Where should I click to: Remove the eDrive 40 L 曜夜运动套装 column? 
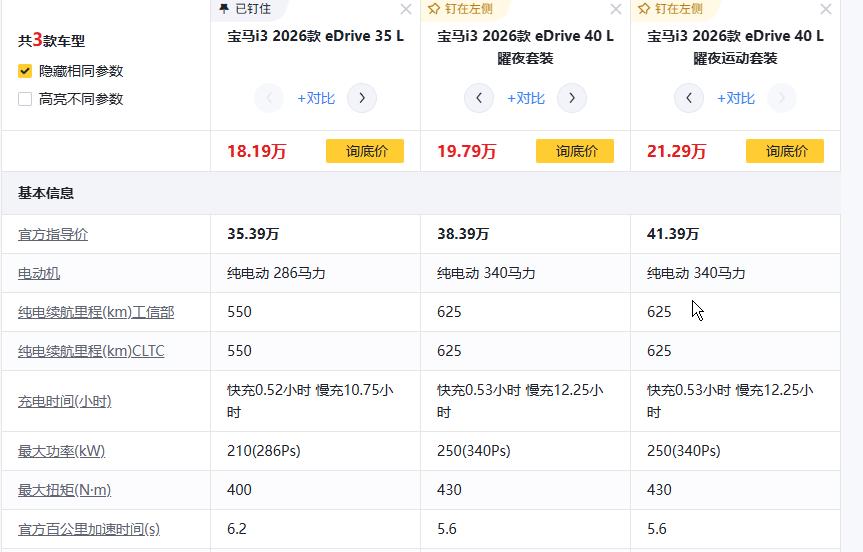[x=825, y=10]
